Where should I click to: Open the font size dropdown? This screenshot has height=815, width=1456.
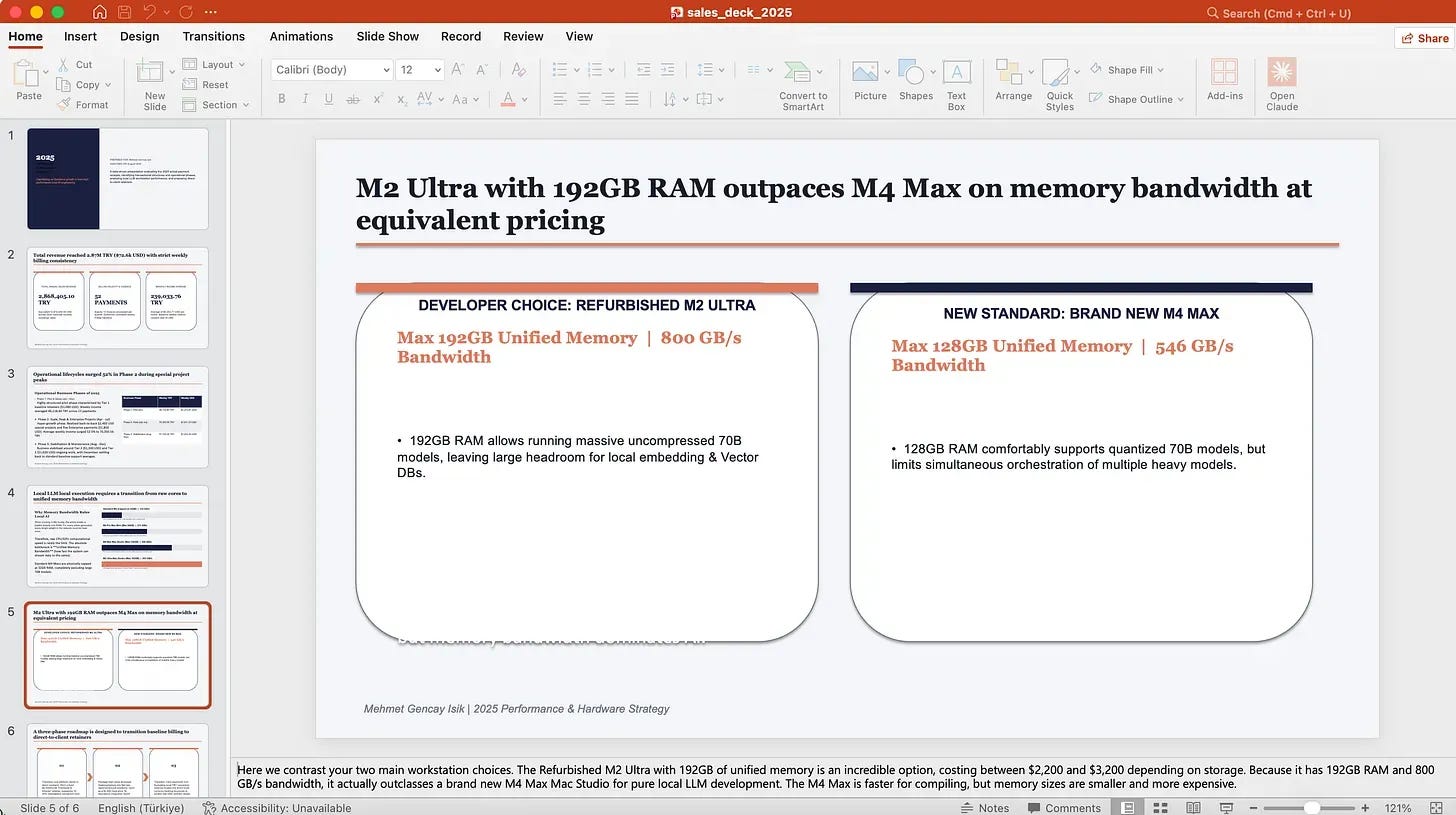pyautogui.click(x=437, y=69)
